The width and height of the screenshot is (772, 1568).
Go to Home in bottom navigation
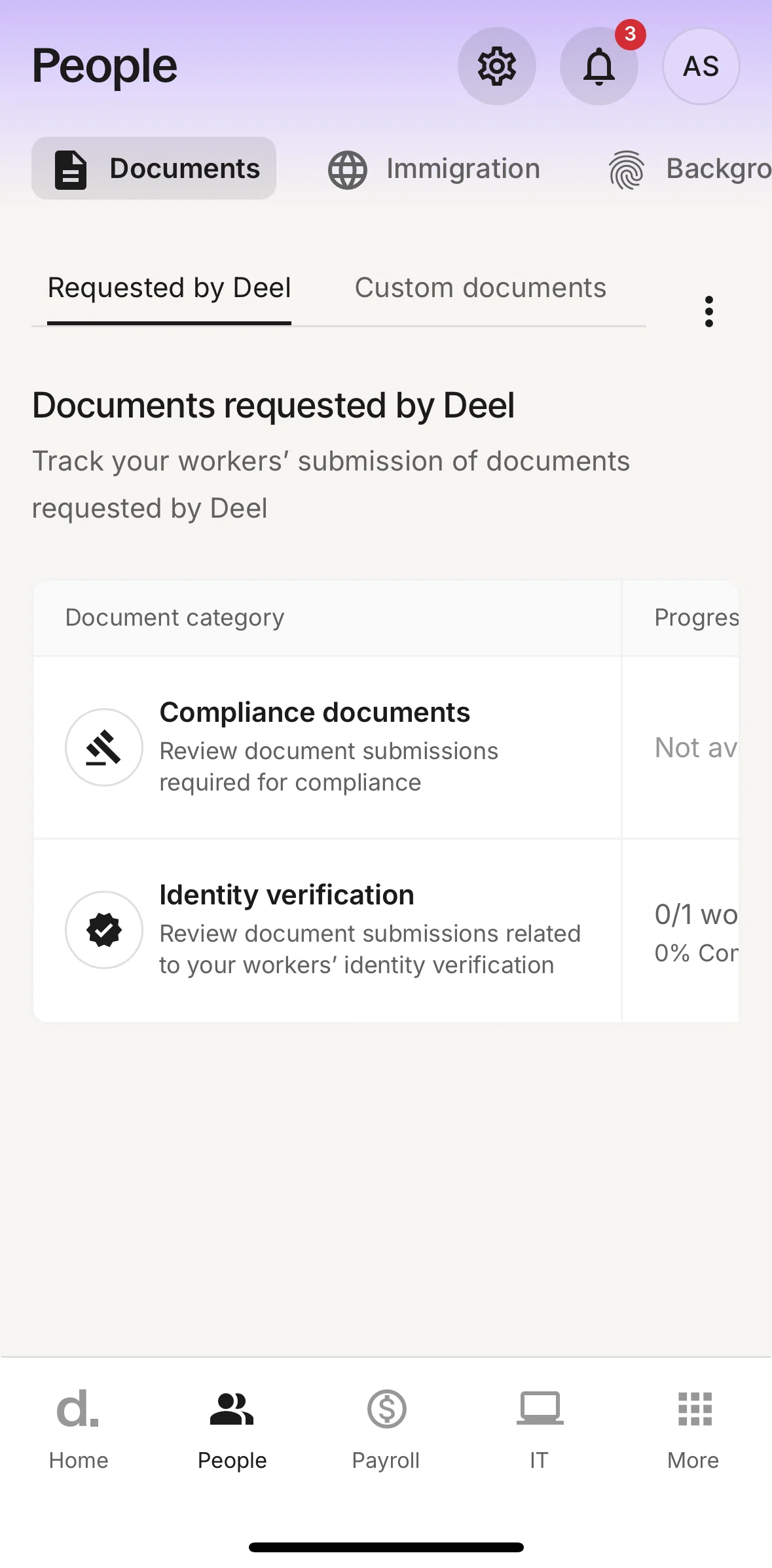tap(79, 1431)
